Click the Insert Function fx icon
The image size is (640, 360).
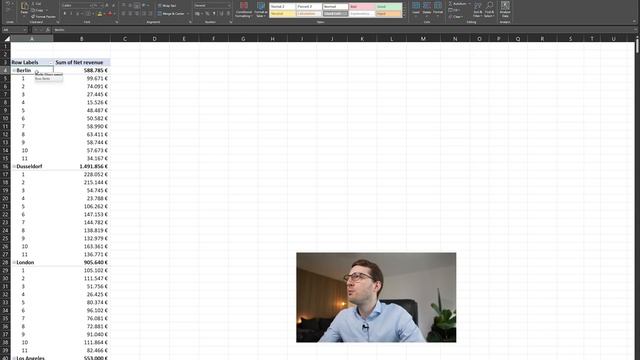coord(48,30)
